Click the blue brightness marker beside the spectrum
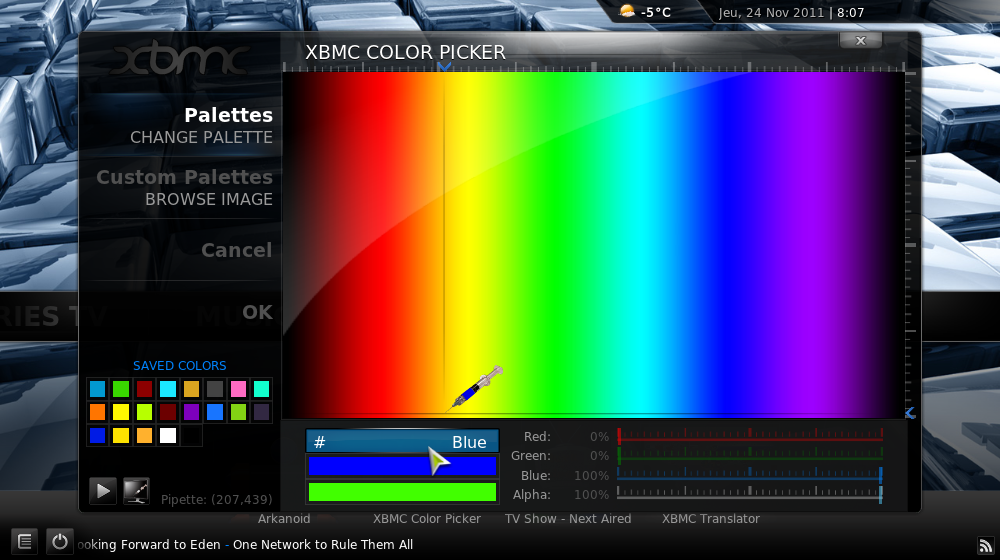The width and height of the screenshot is (1000, 560). pyautogui.click(x=911, y=413)
